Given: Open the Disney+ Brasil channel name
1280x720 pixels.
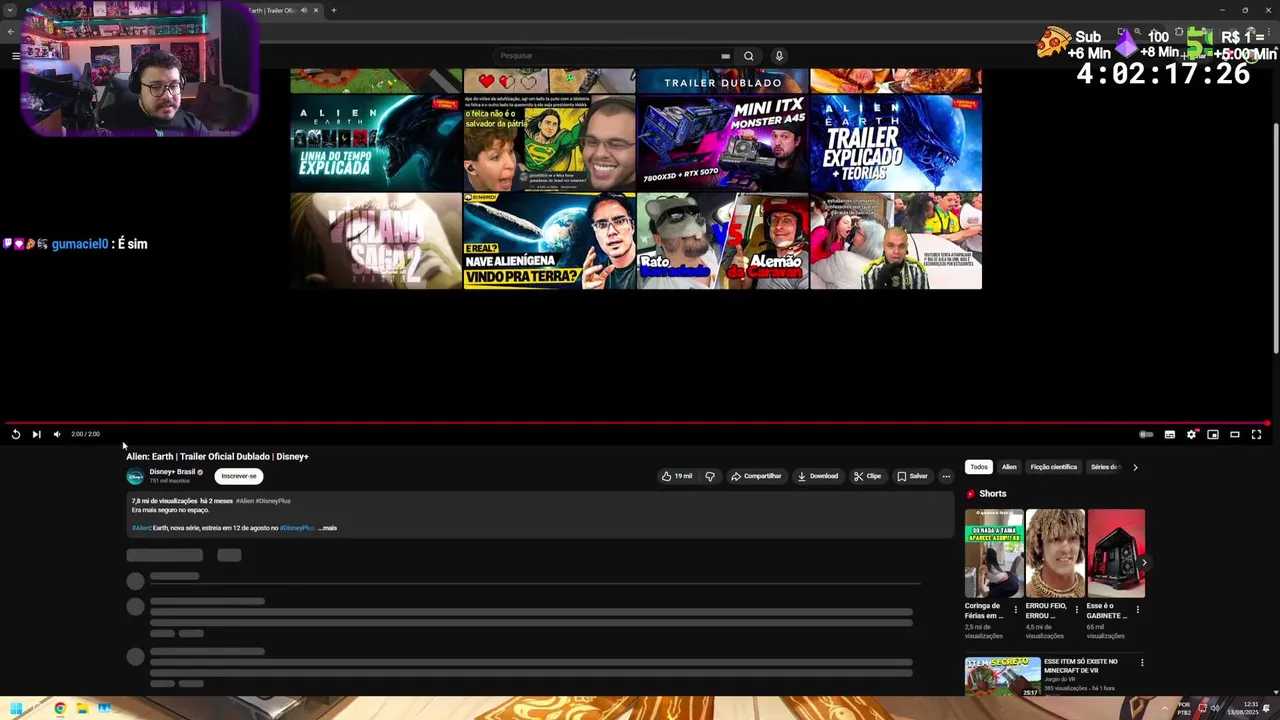Looking at the screenshot, I should click(x=172, y=472).
